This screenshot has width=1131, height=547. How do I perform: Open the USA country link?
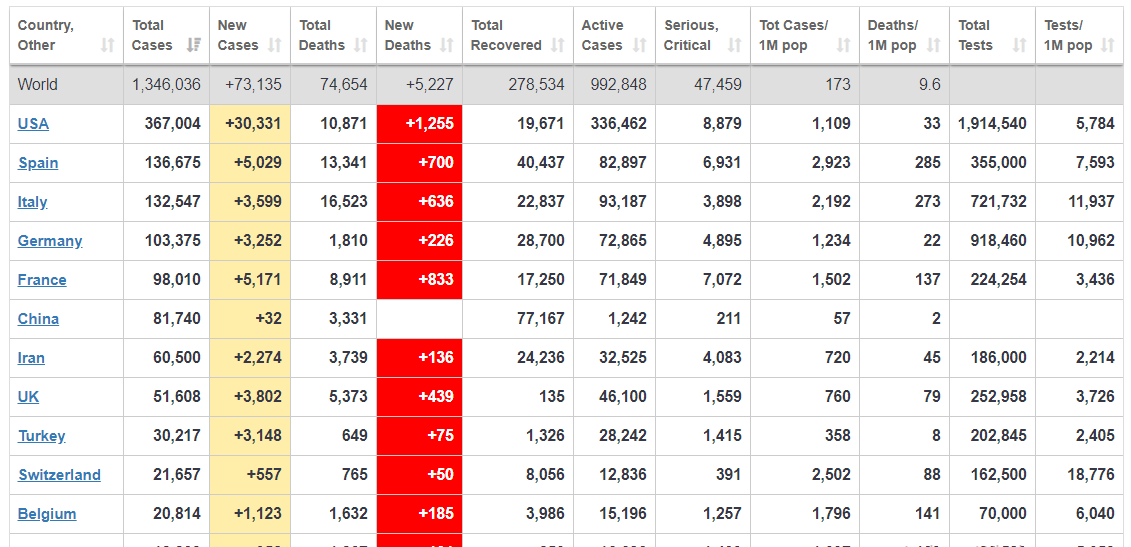click(x=33, y=123)
